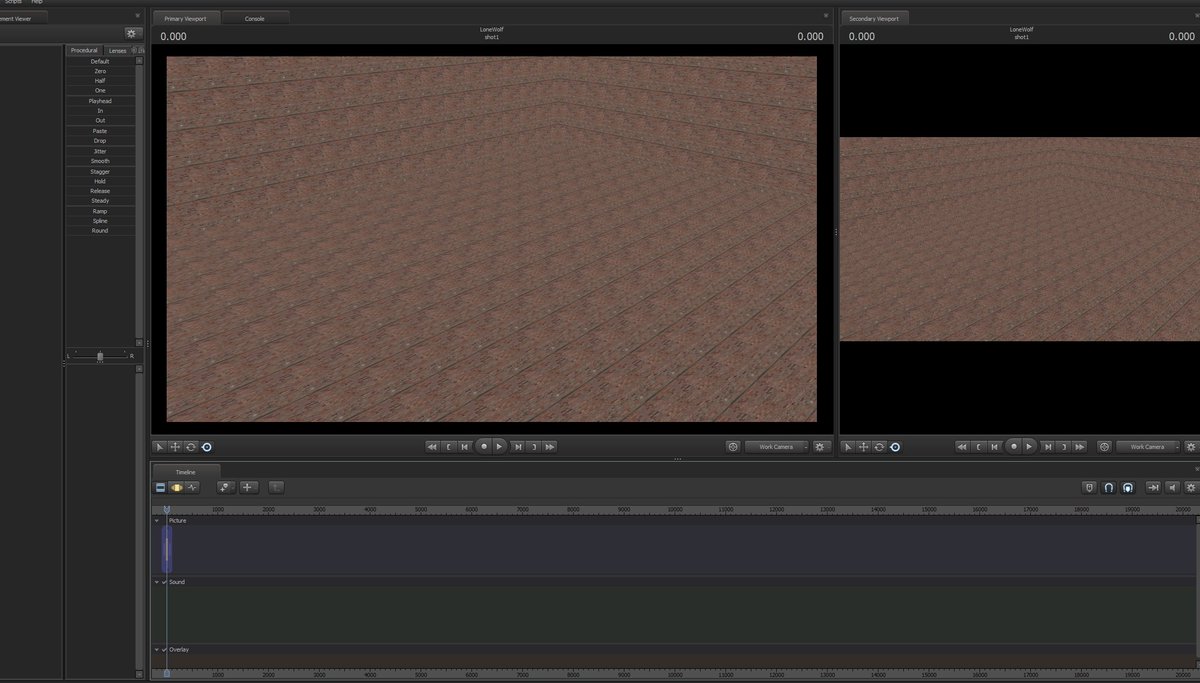Switch to the Lenses presets tab
1200x683 pixels.
click(117, 50)
